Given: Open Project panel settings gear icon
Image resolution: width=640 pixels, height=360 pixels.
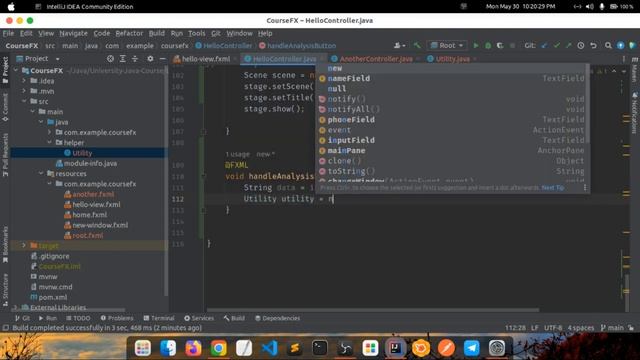Looking at the screenshot, I should 150,59.
